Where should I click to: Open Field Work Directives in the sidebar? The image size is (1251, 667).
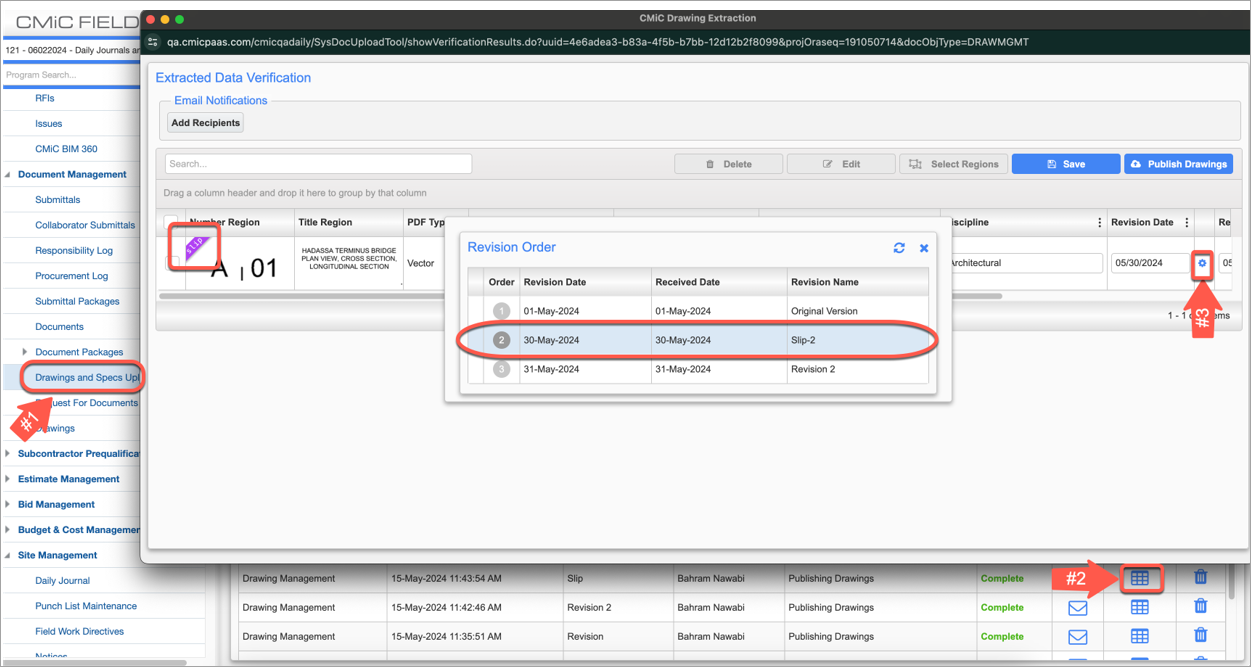pyautogui.click(x=80, y=632)
